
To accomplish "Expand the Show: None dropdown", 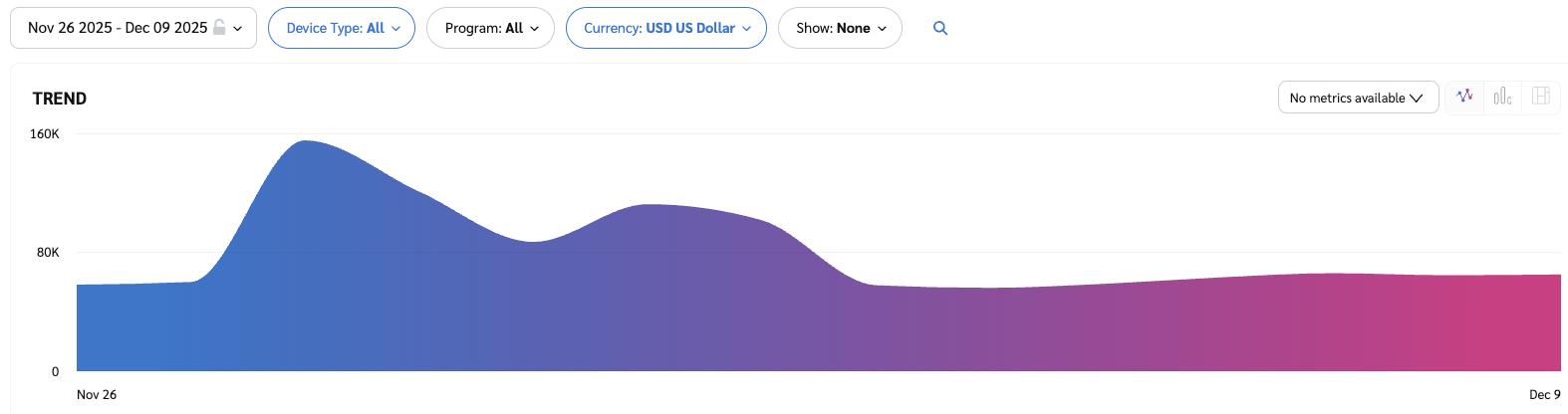I will tap(840, 28).
